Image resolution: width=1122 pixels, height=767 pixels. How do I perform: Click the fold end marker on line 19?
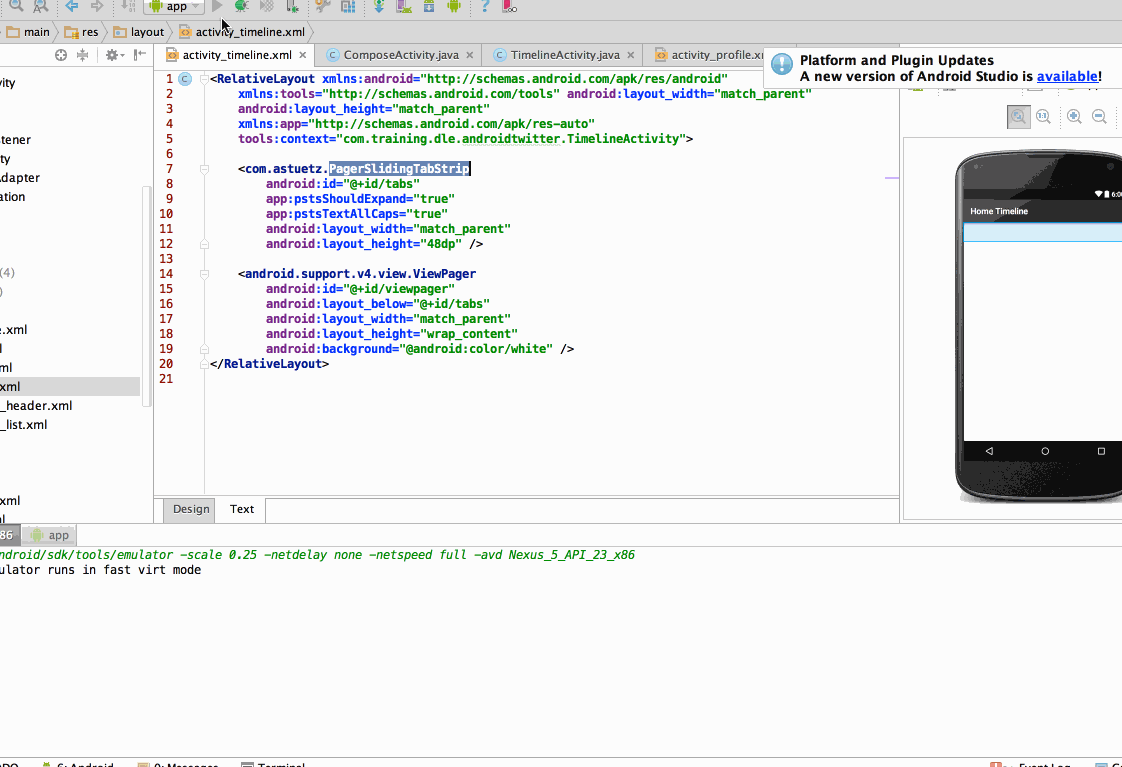pos(204,349)
